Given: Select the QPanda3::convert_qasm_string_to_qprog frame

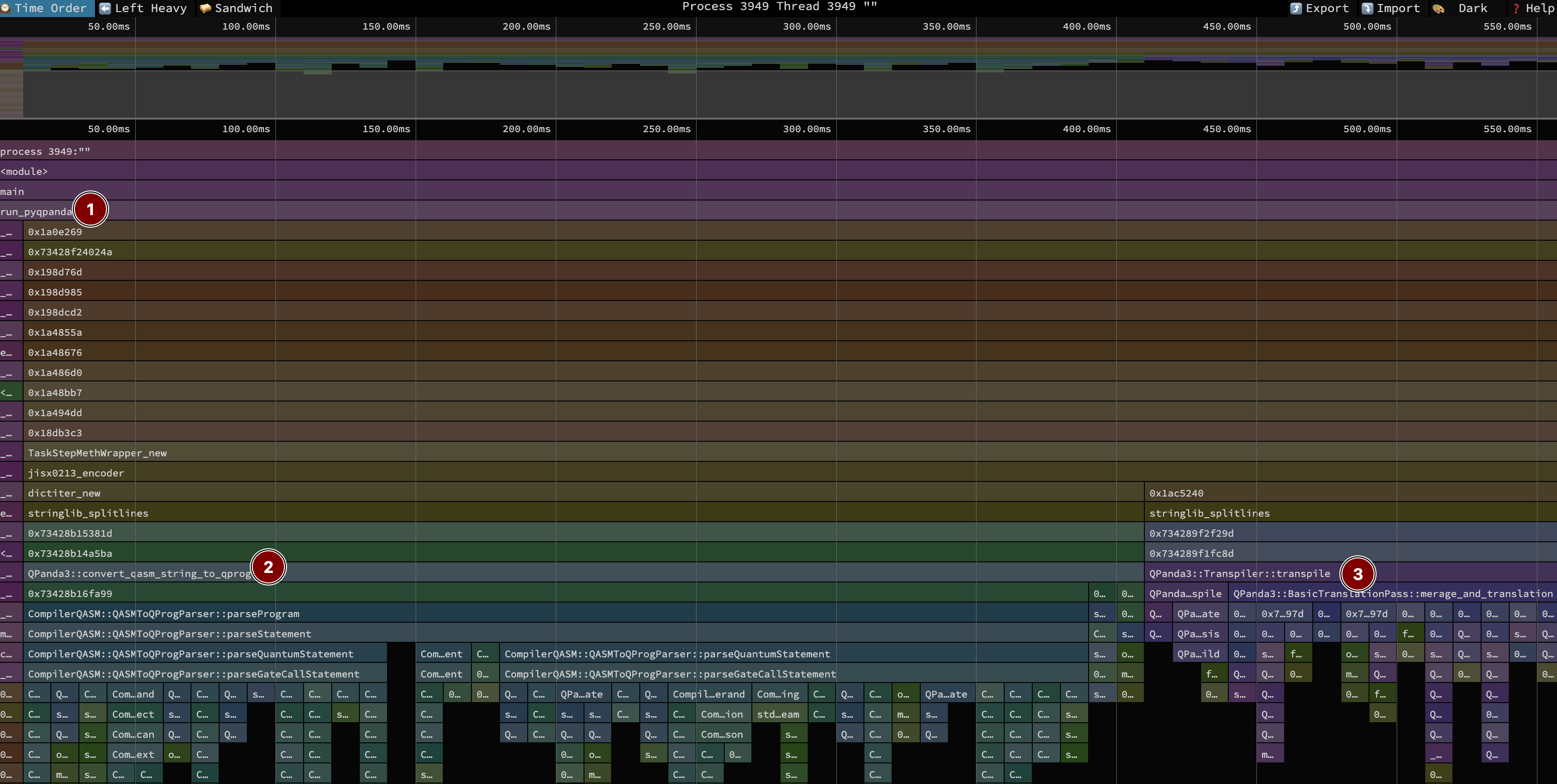Looking at the screenshot, I should [x=139, y=573].
